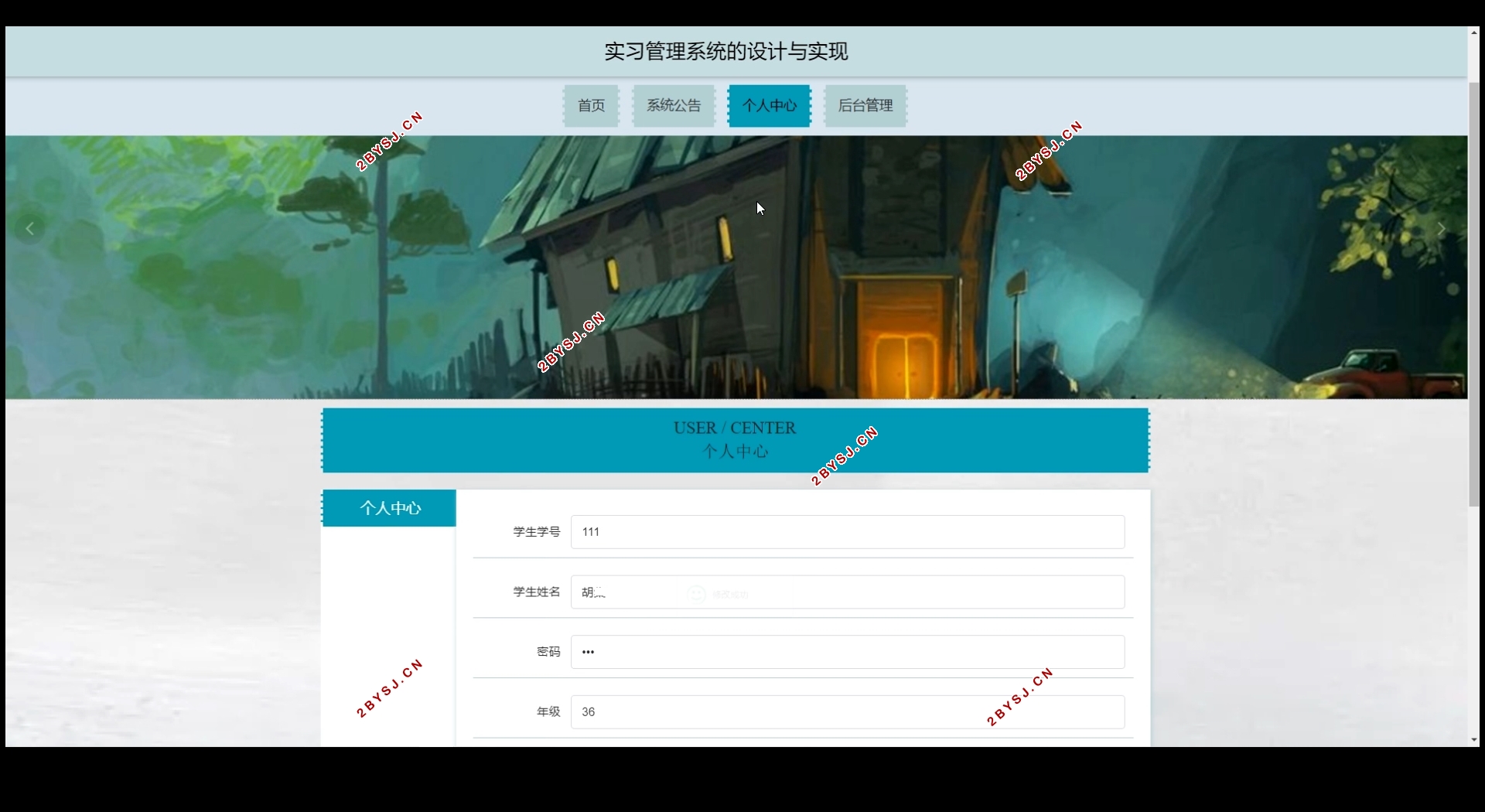Click the 年级 field label
The width and height of the screenshot is (1485, 812).
(x=548, y=712)
